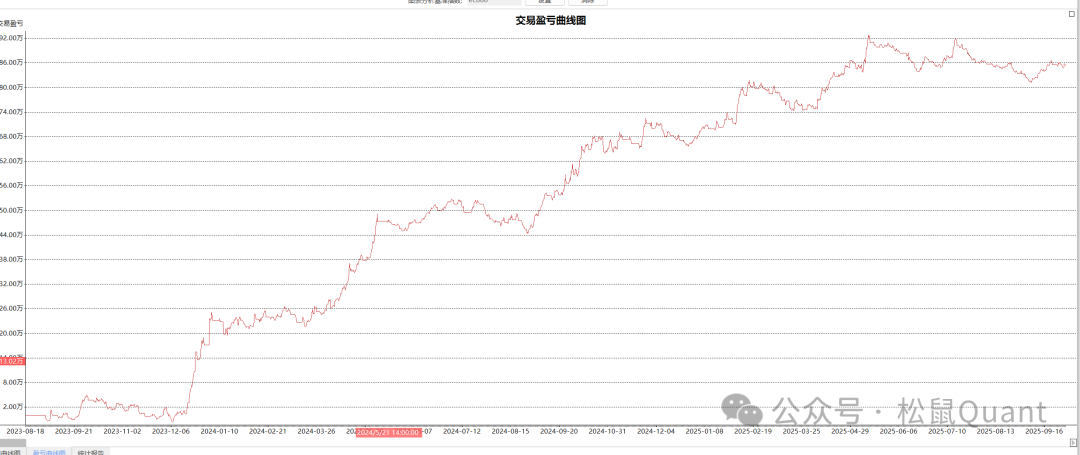The height and width of the screenshot is (455, 1080).
Task: Open the 统计报告 tab at the bottom
Action: click(92, 452)
